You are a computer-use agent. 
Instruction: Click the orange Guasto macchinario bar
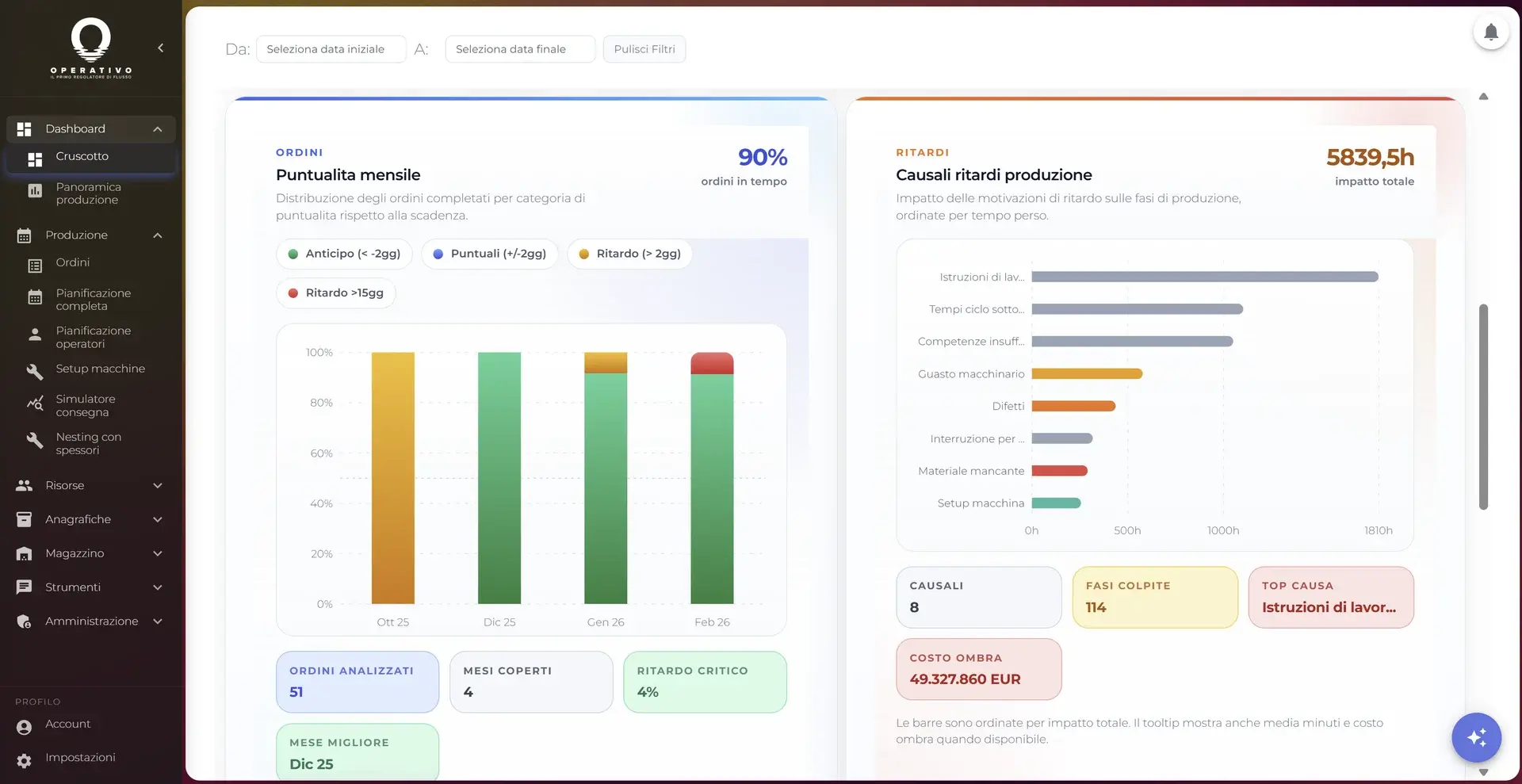1087,373
